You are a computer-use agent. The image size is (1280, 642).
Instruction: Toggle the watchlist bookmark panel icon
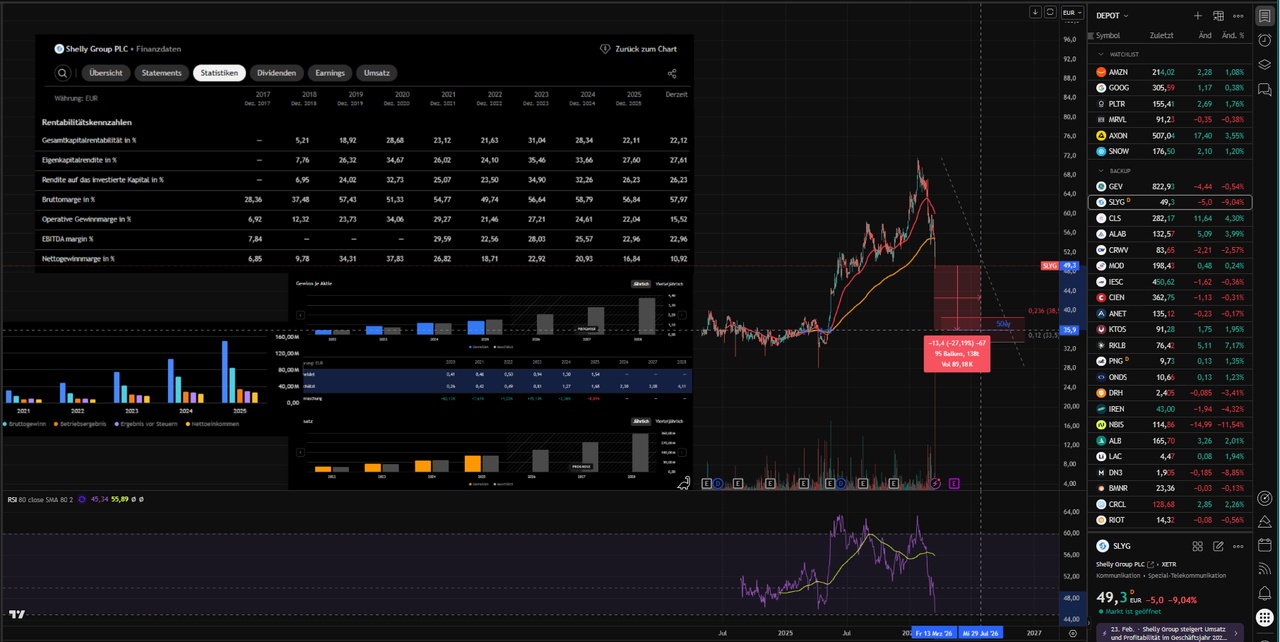click(x=1265, y=15)
